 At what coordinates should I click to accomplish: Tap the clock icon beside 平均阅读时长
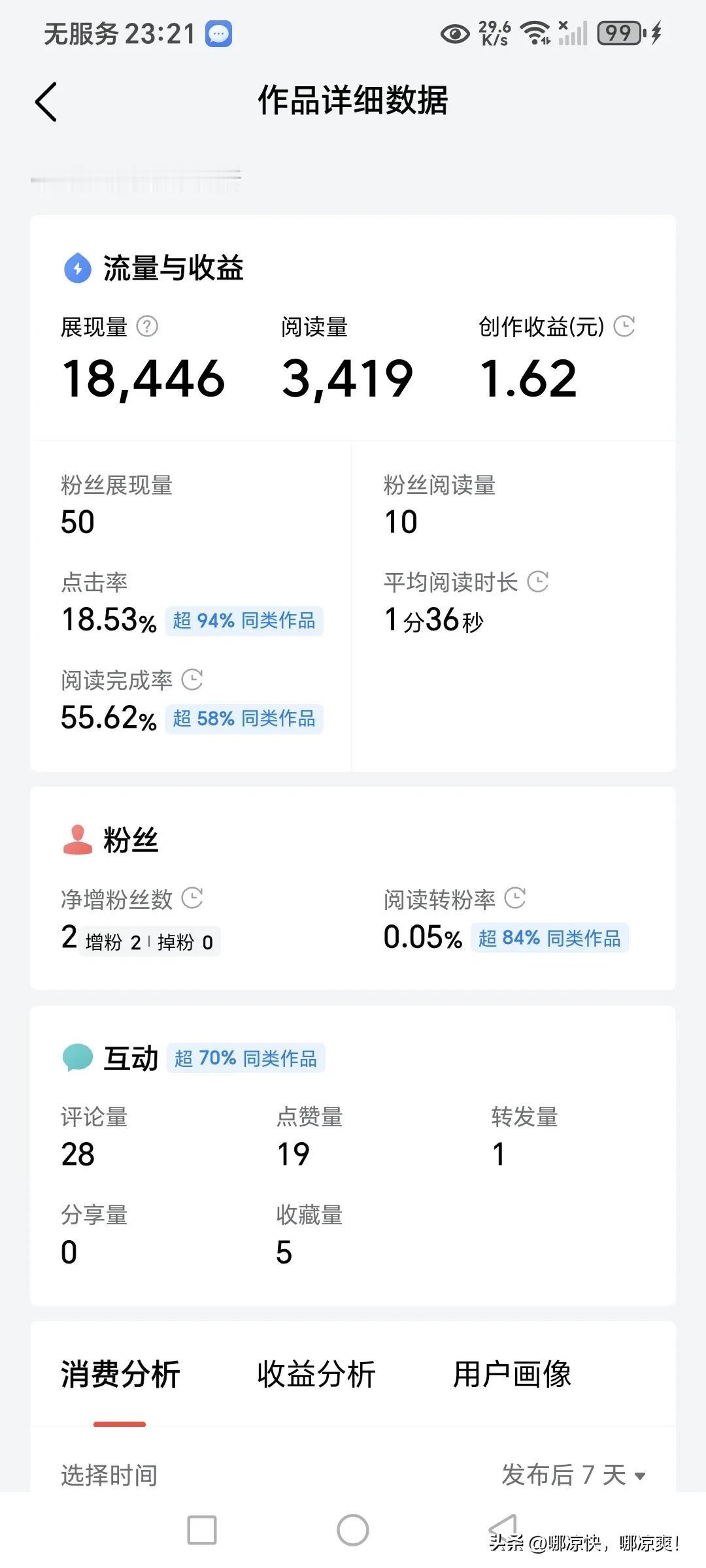click(537, 581)
